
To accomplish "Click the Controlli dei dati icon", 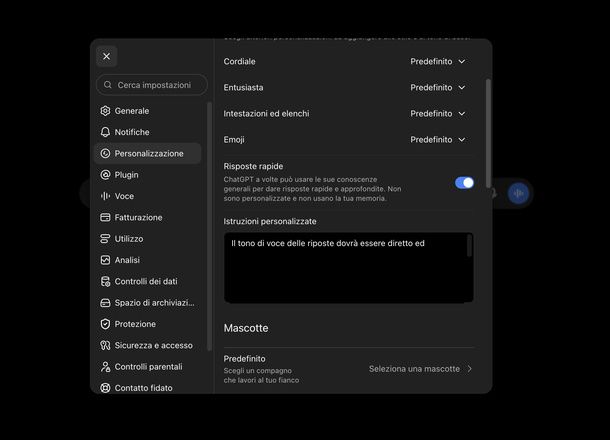I will pos(105,281).
